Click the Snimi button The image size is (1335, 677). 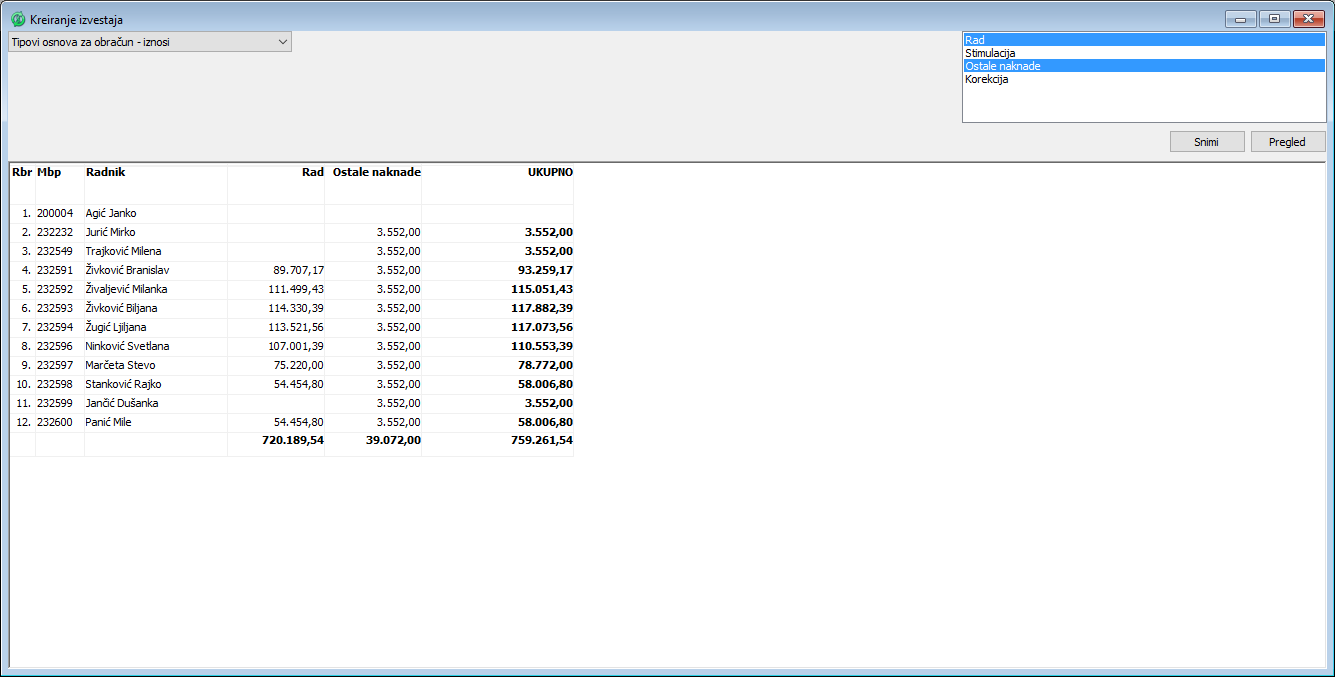pyautogui.click(x=1206, y=142)
